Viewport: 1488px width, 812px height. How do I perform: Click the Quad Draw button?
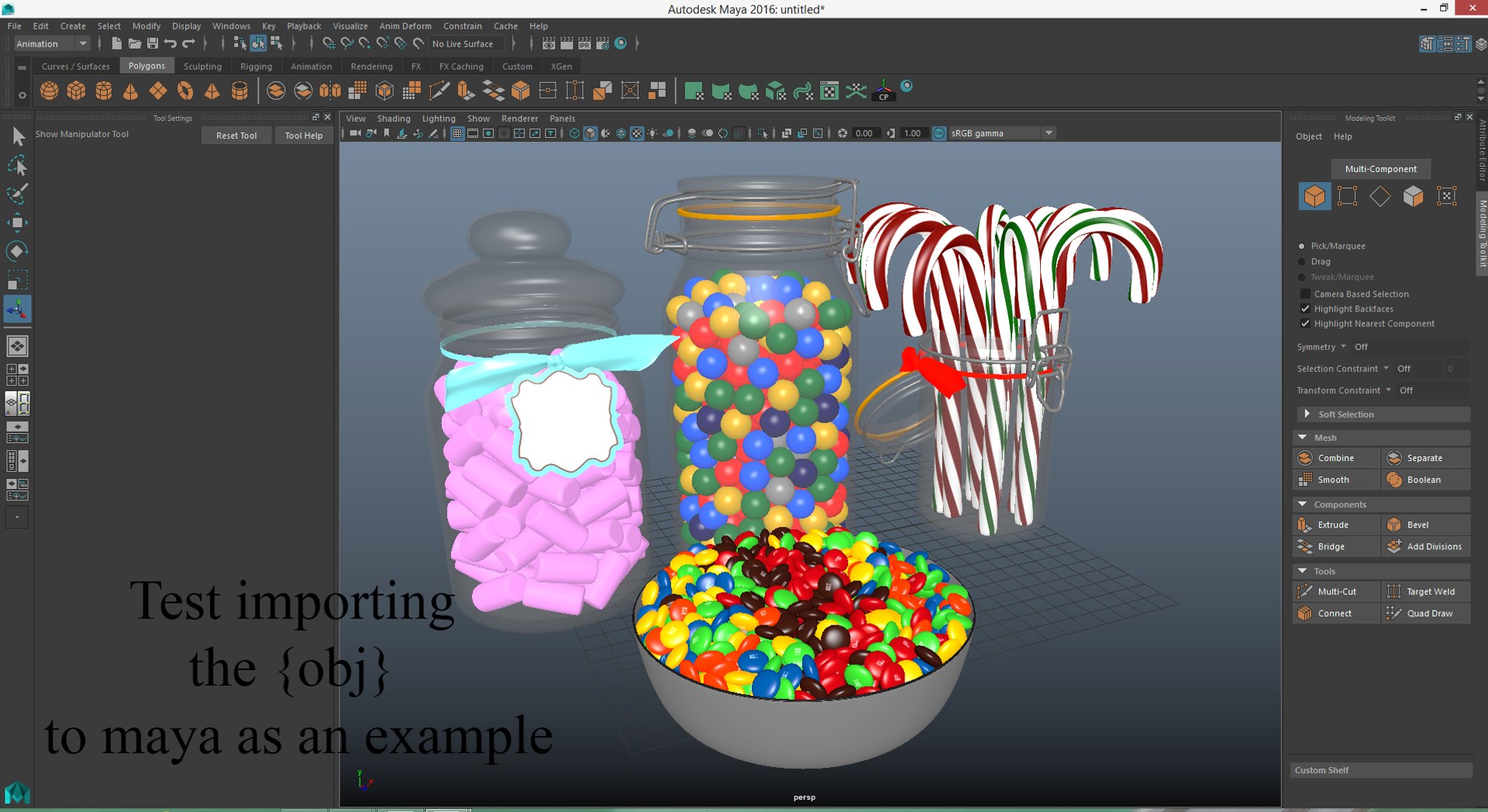pyautogui.click(x=1427, y=613)
